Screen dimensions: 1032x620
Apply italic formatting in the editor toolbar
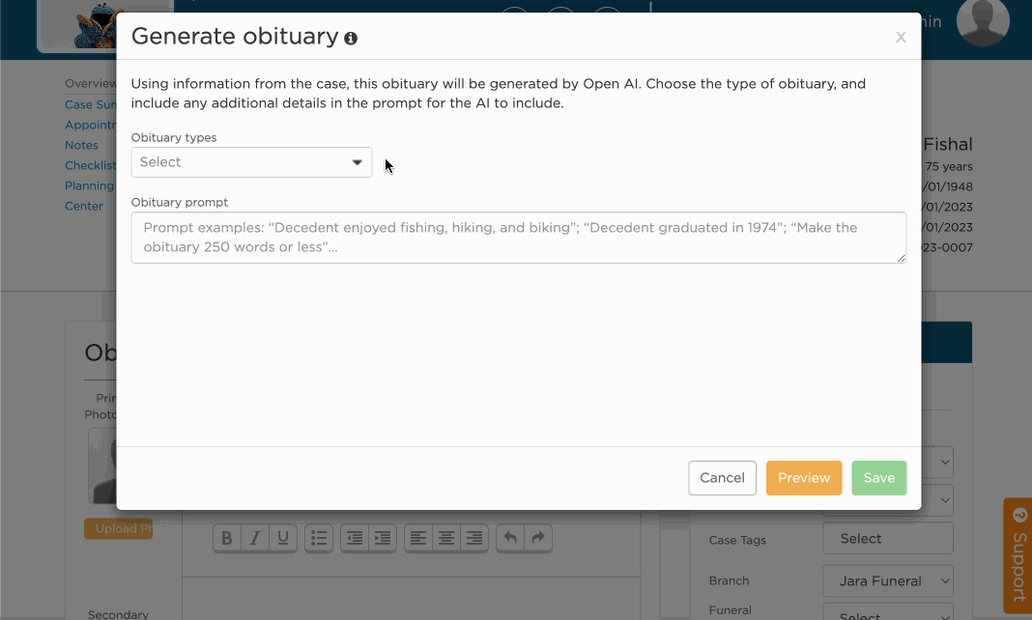[255, 537]
